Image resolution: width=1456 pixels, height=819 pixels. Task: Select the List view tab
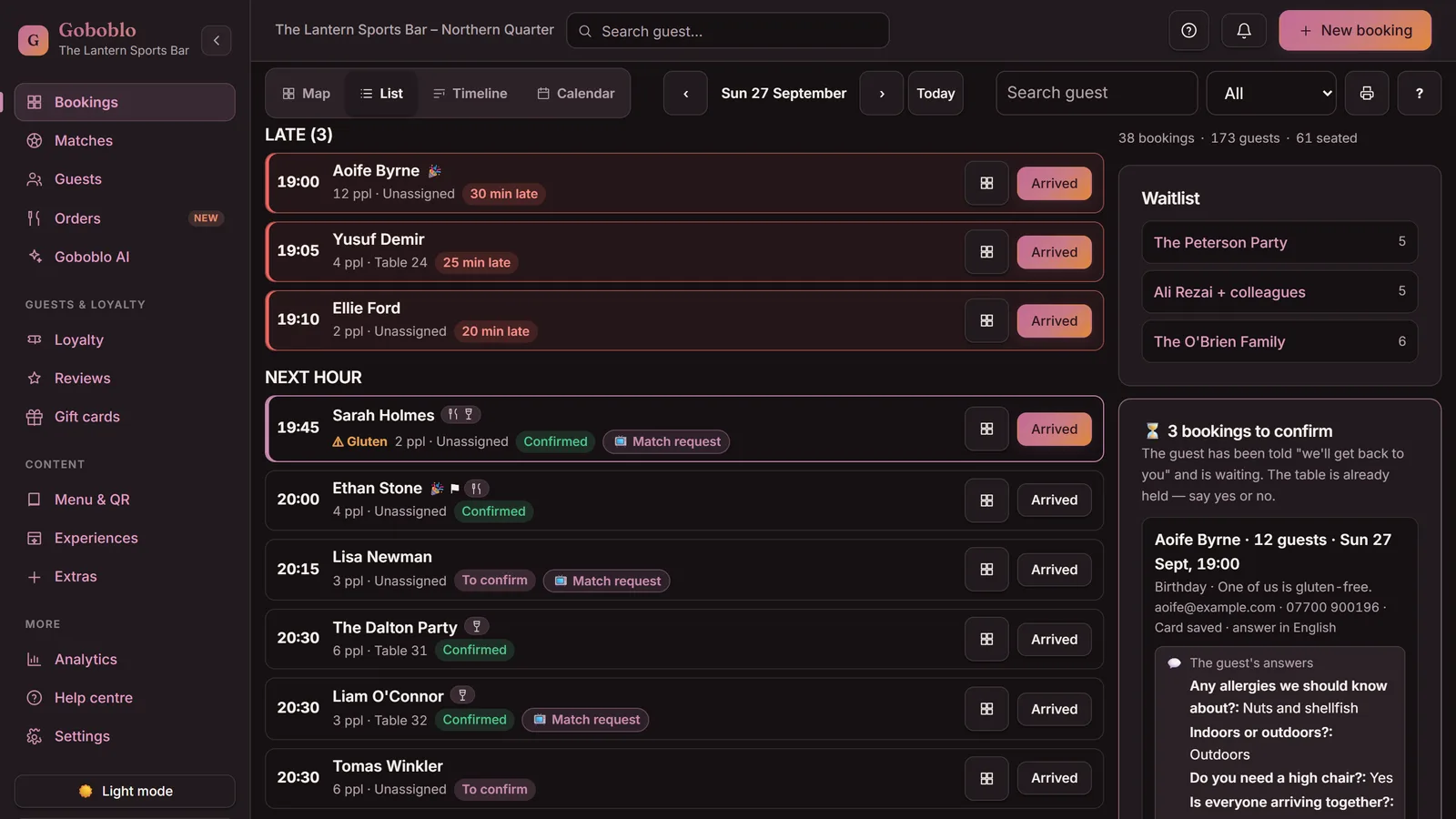tap(381, 93)
